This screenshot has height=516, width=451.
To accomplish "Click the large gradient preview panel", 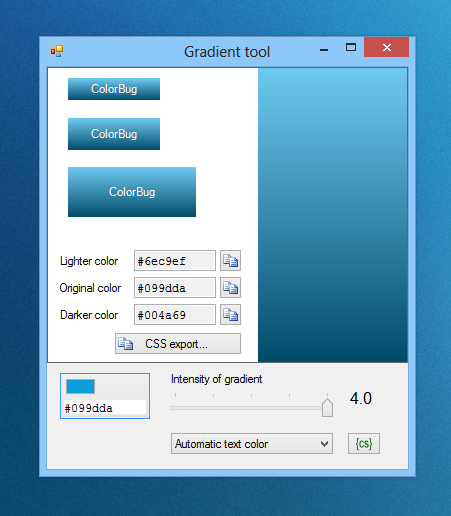I will tap(333, 215).
